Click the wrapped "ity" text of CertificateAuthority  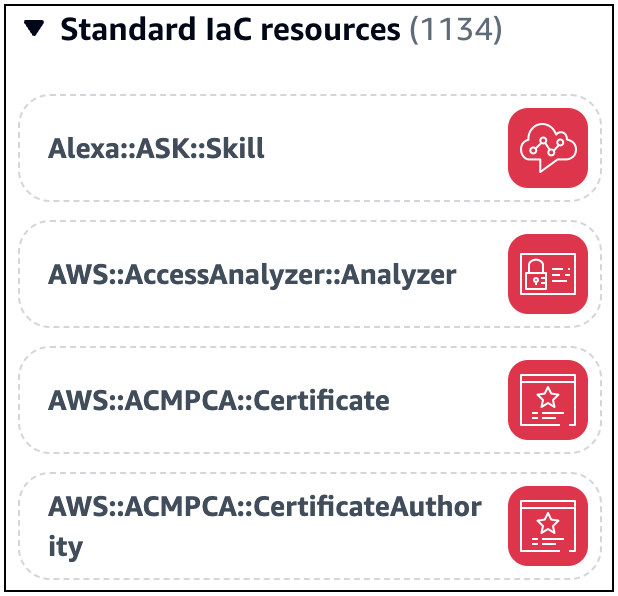(65, 547)
